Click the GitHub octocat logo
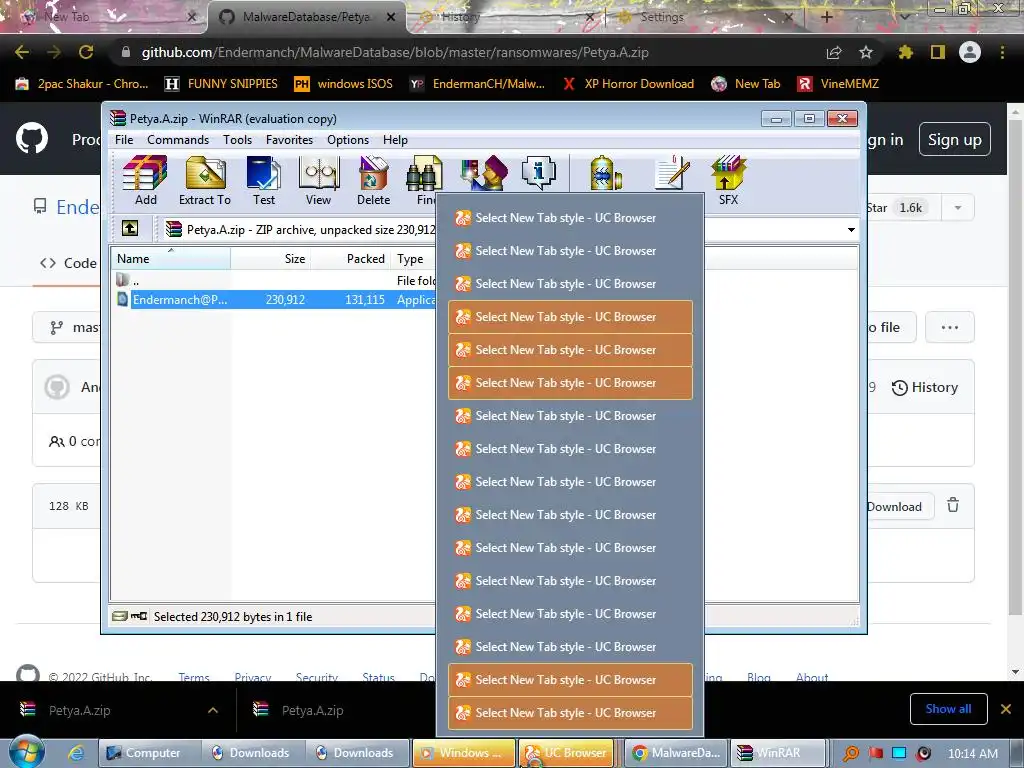Viewport: 1024px width, 768px height. point(31,138)
